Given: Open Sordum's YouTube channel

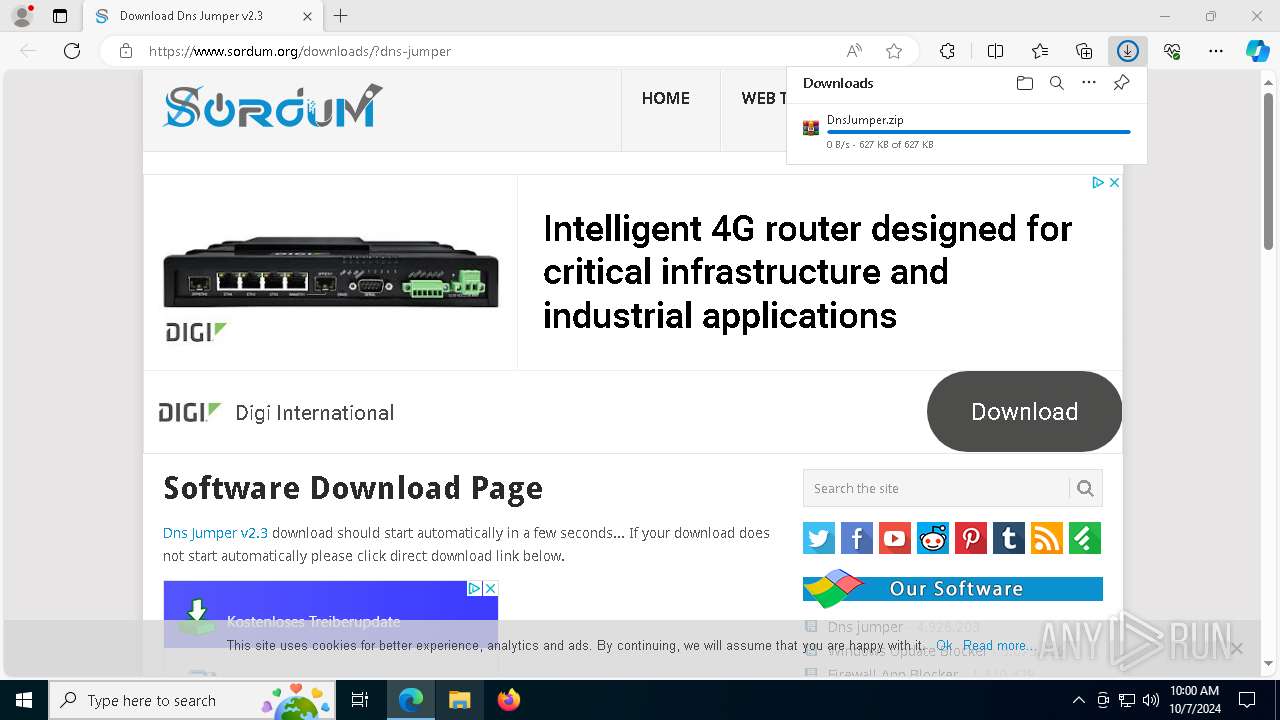Looking at the screenshot, I should [x=895, y=538].
